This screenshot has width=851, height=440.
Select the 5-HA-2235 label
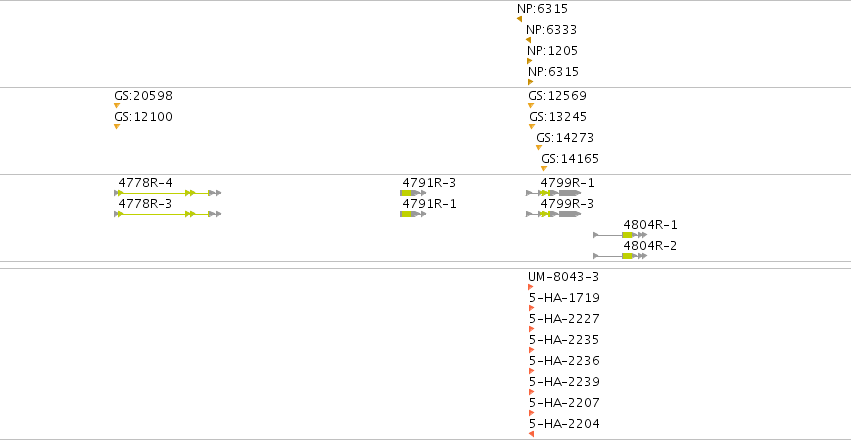[564, 340]
